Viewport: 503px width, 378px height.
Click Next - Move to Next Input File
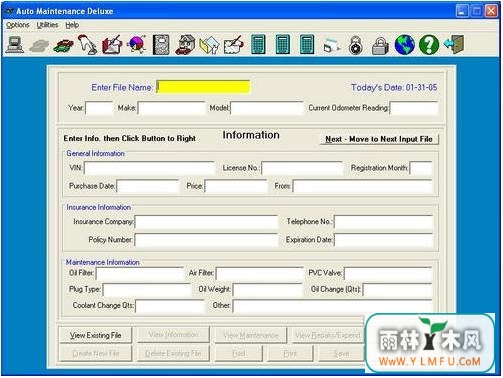(x=379, y=139)
